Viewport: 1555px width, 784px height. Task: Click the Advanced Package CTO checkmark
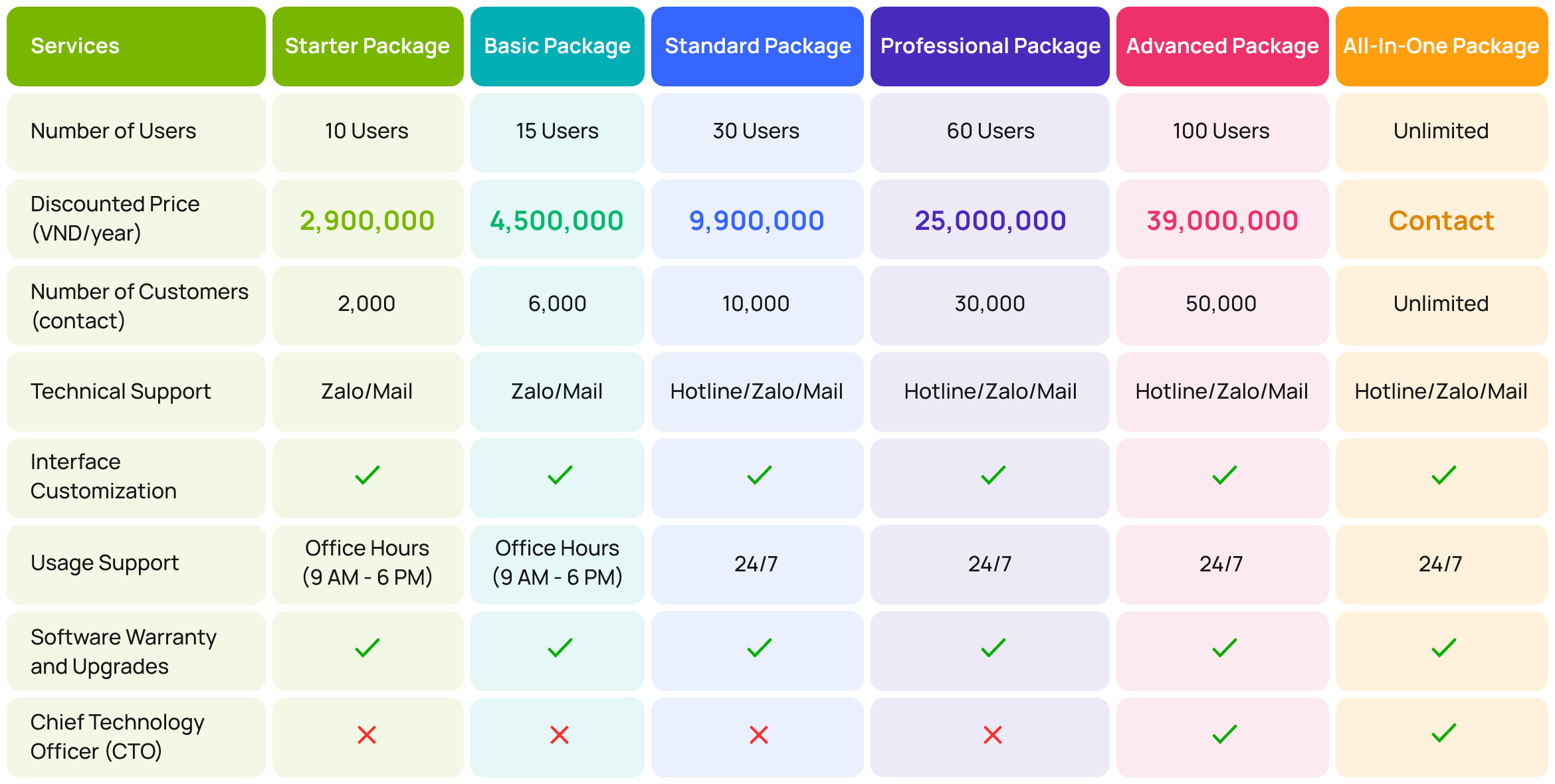[x=1224, y=734]
